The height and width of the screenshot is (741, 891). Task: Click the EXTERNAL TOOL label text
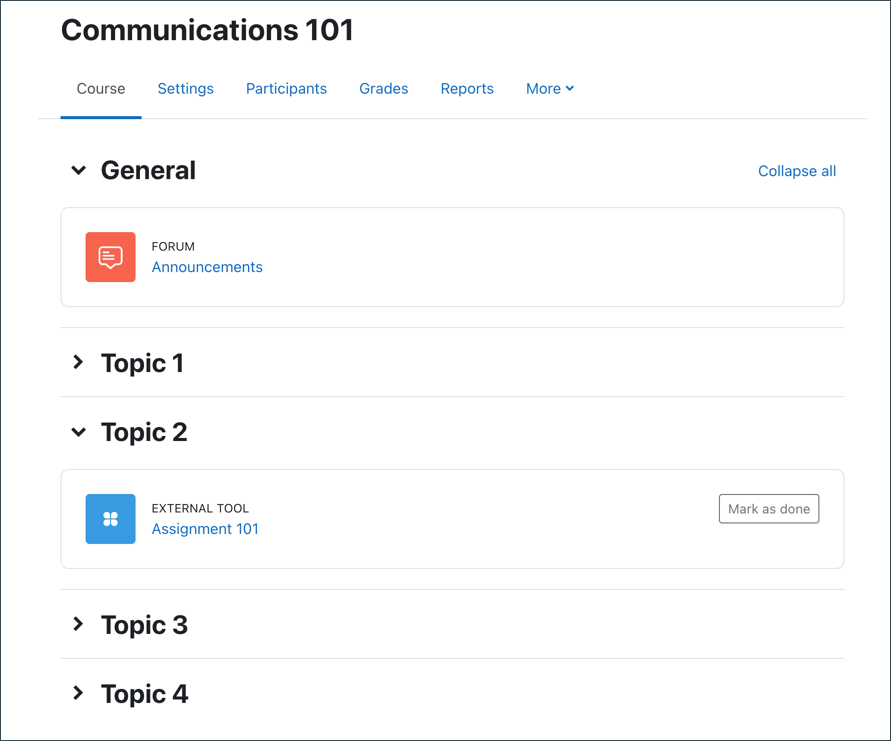(200, 509)
